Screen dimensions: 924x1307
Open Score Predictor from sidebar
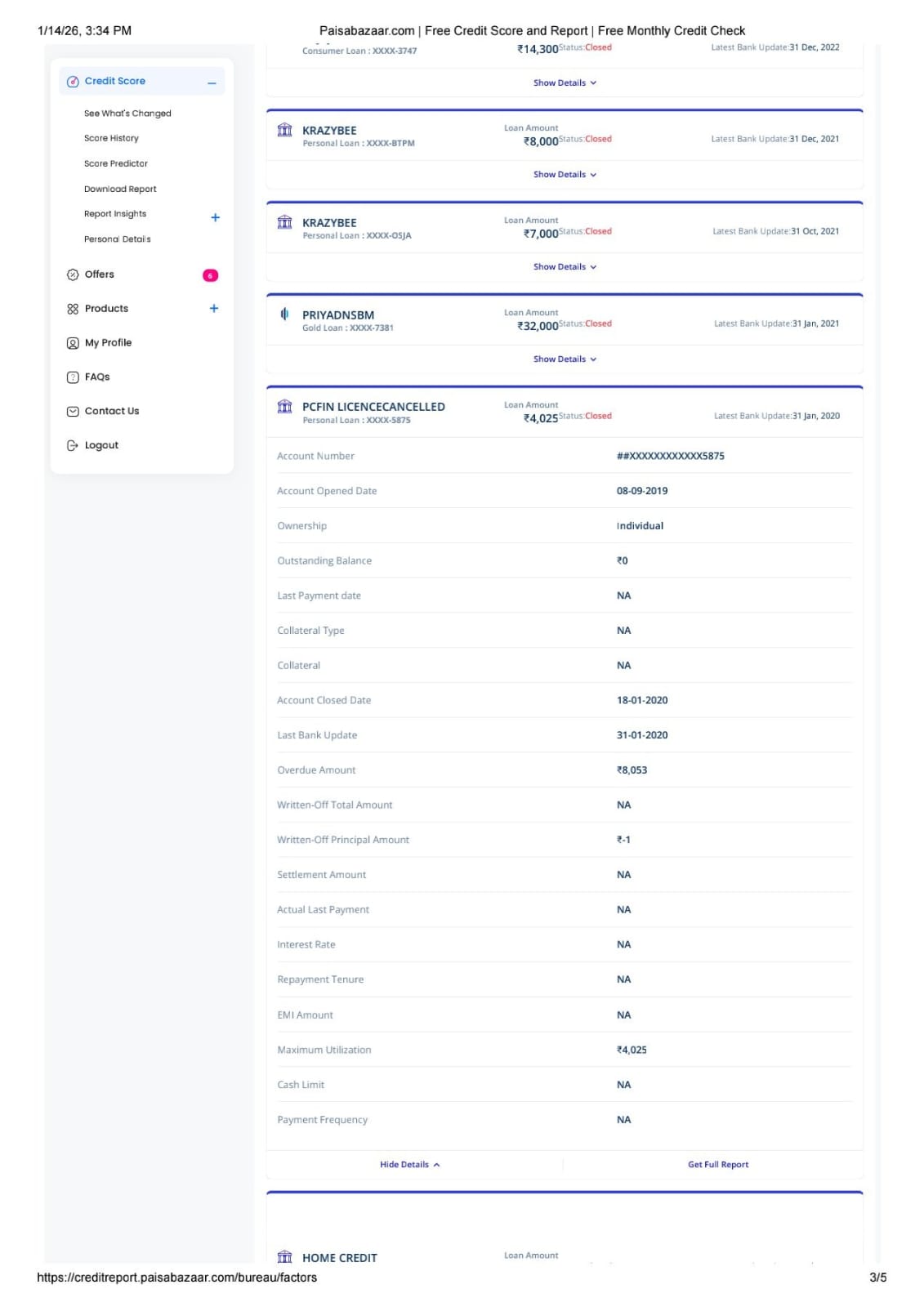[116, 164]
